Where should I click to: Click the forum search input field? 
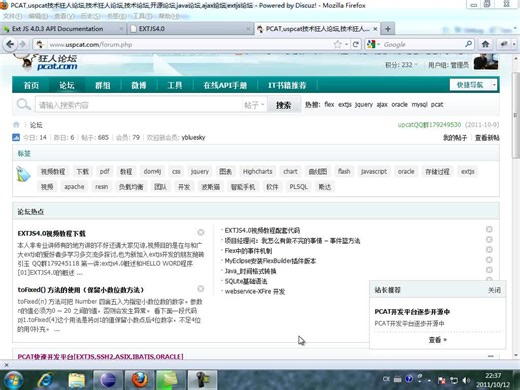pyautogui.click(x=139, y=105)
